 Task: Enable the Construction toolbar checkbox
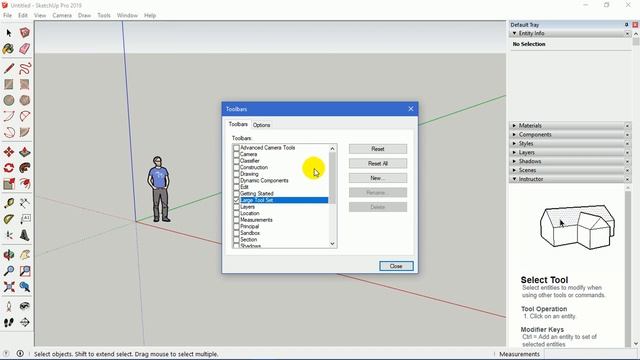236,167
